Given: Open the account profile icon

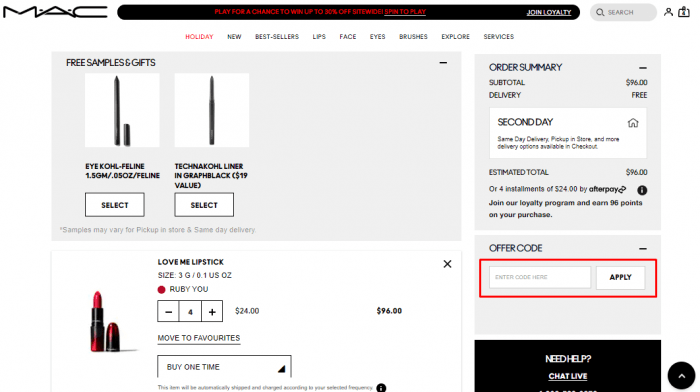Looking at the screenshot, I should [668, 12].
